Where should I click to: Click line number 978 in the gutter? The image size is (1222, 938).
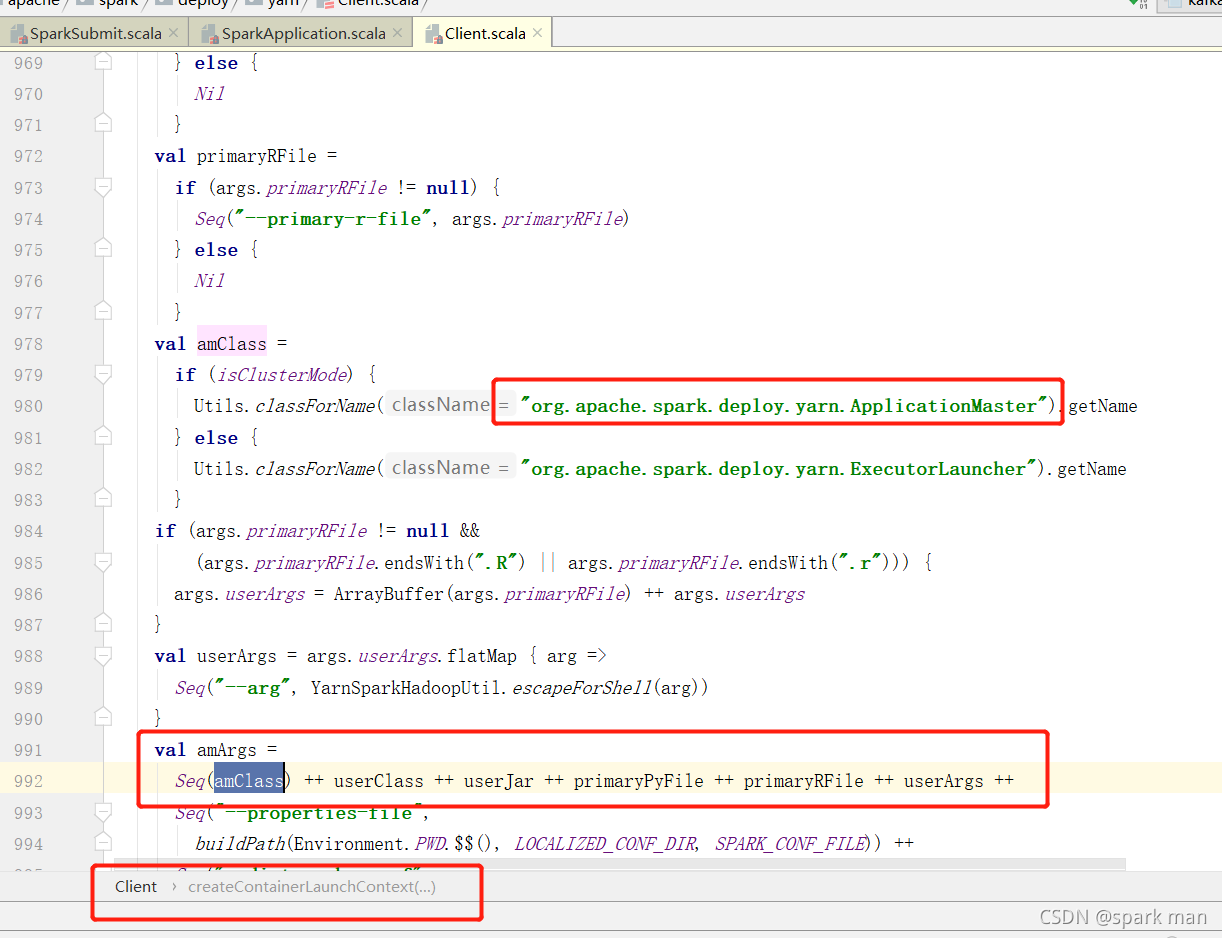coord(29,343)
